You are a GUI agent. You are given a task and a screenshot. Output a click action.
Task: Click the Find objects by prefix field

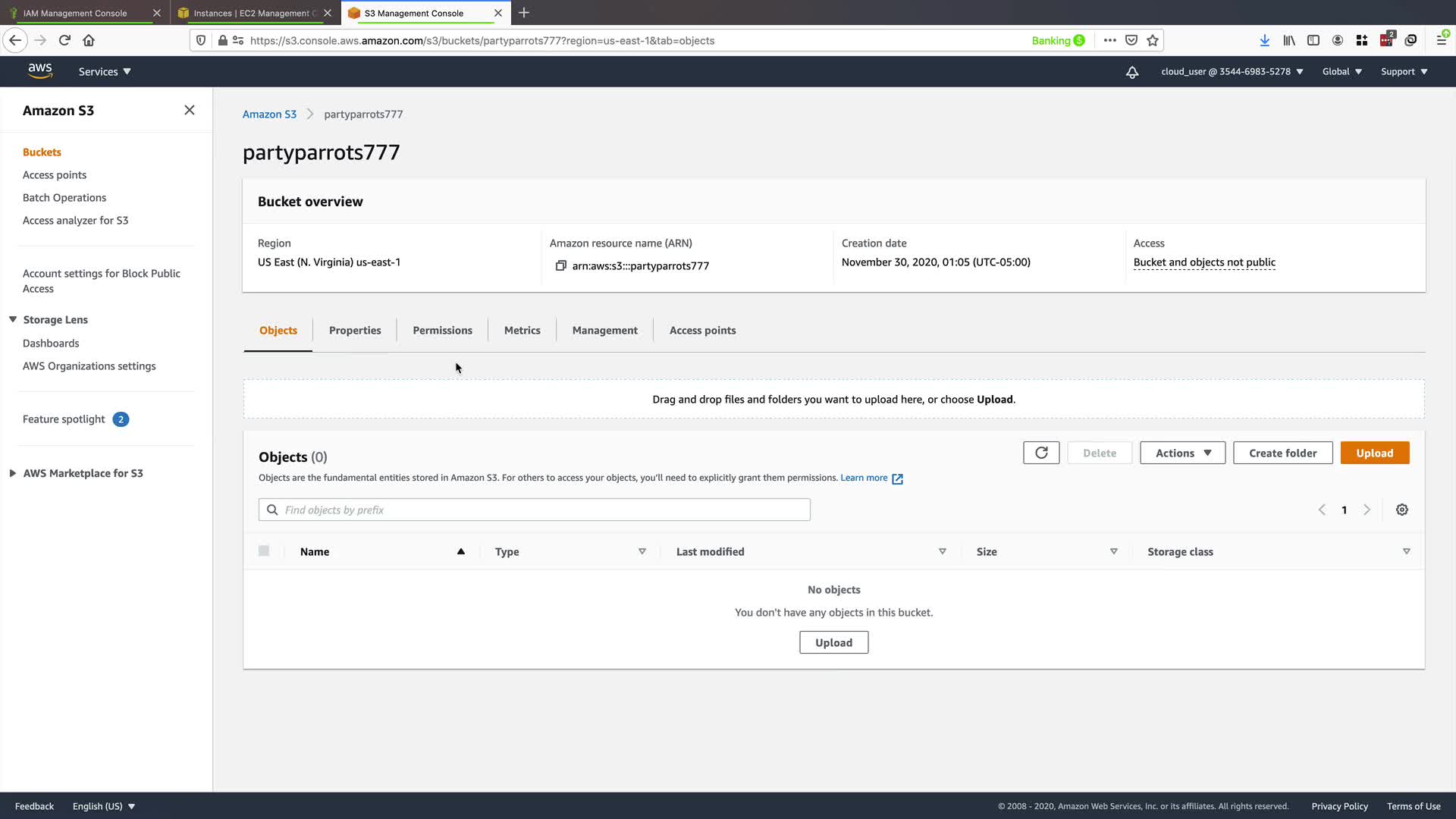coord(534,510)
